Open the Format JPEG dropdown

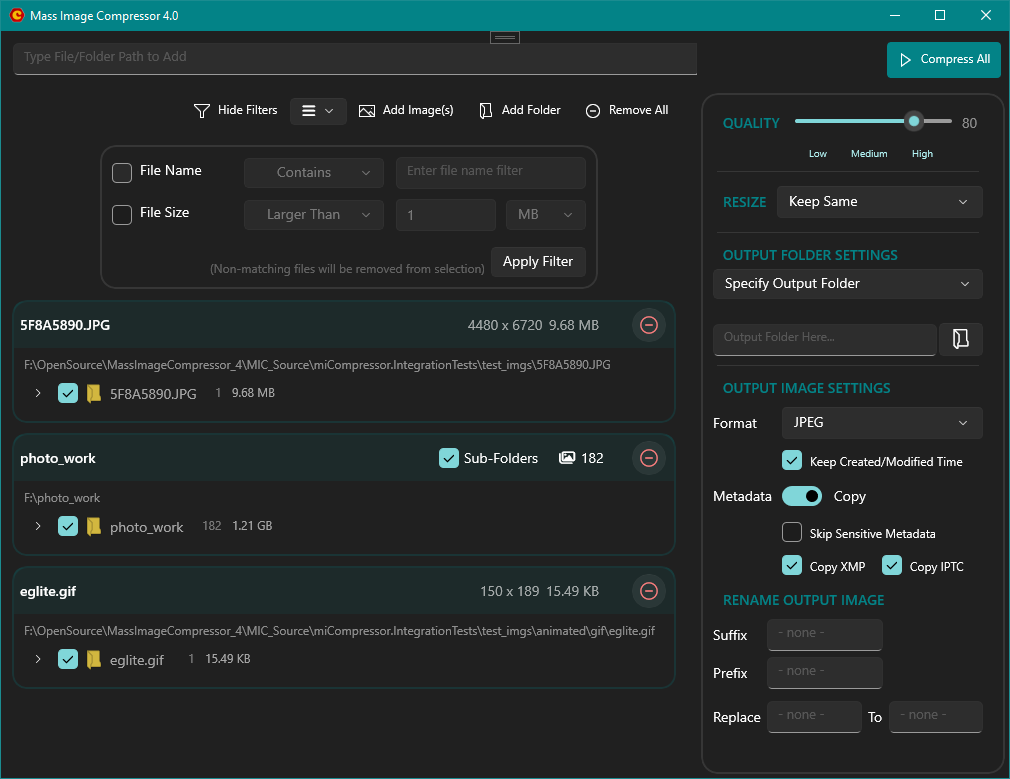(x=882, y=423)
